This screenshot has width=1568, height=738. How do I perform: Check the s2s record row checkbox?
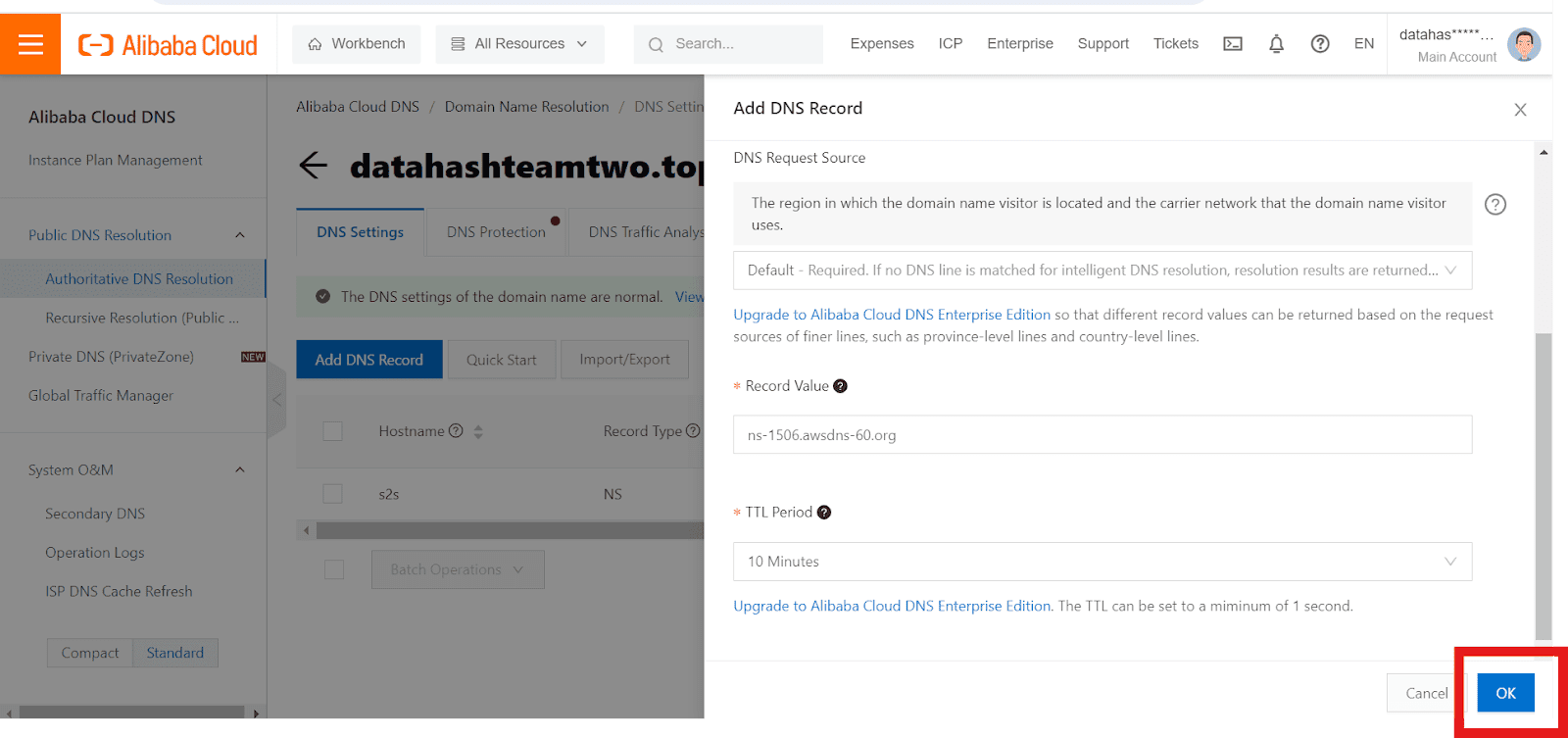(x=333, y=494)
